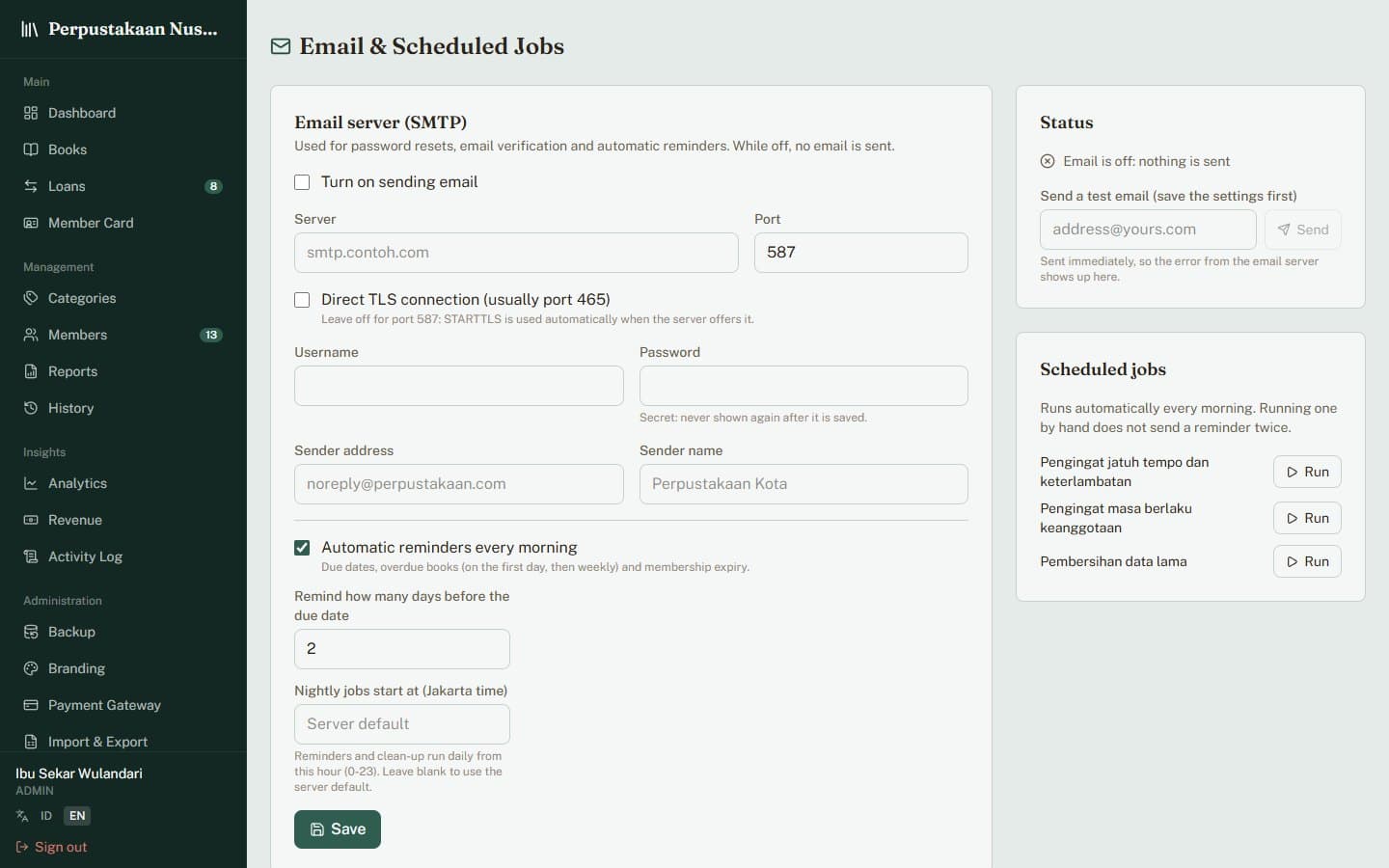Sign out of the admin account
The image size is (1389, 868).
(x=52, y=847)
